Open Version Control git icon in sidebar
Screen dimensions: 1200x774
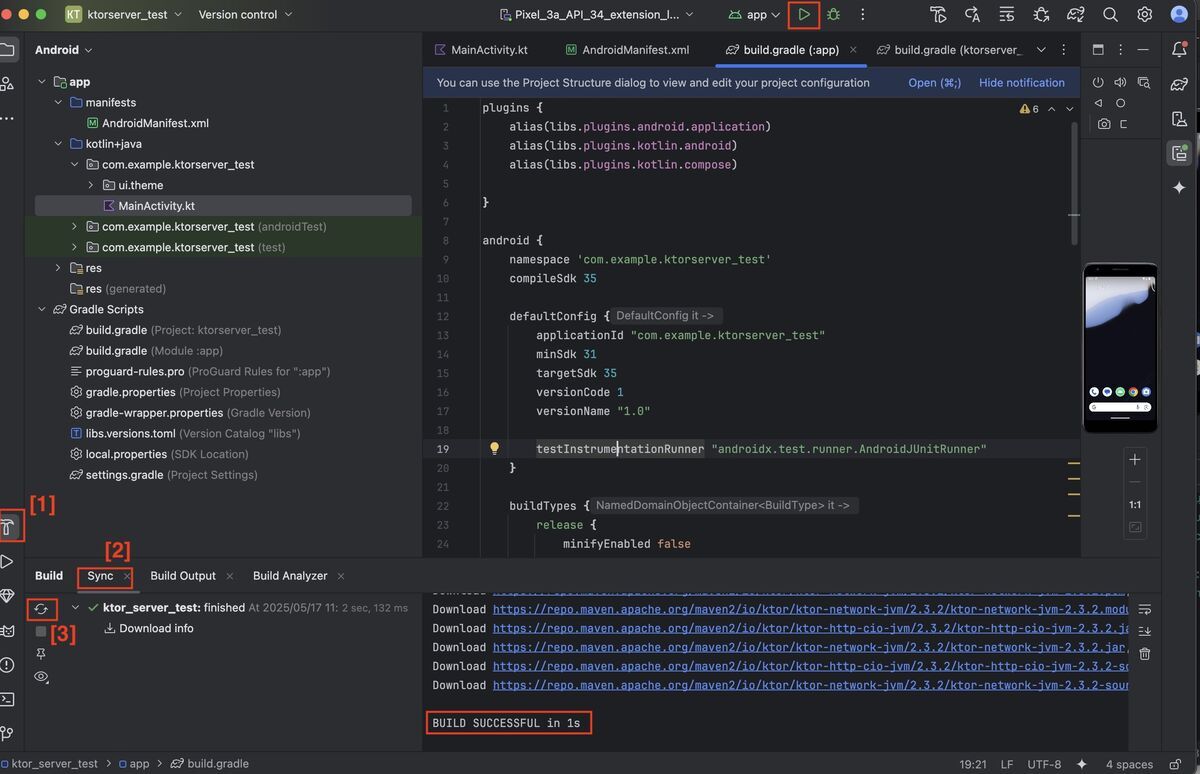(7, 734)
